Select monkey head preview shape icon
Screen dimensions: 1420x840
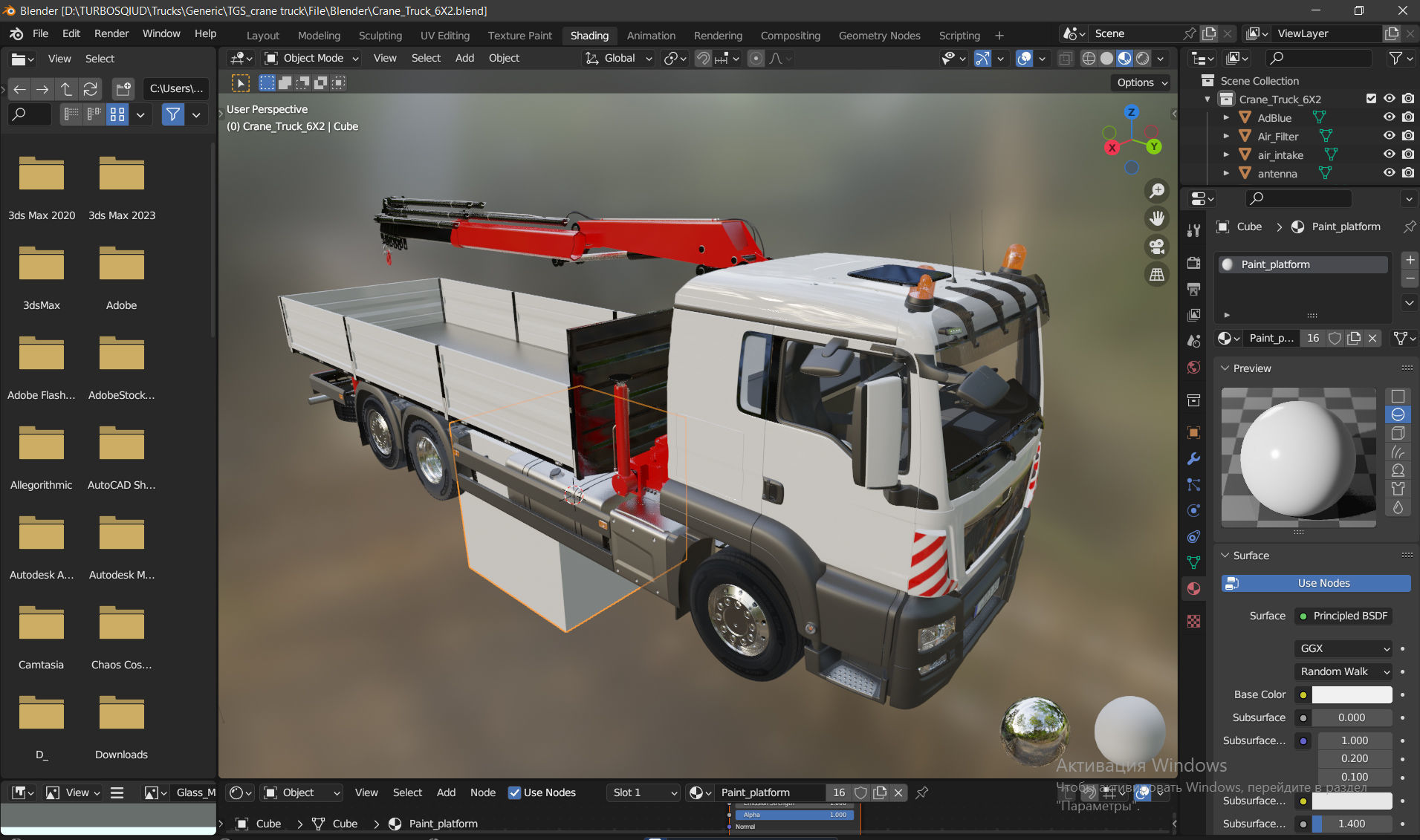(1398, 470)
